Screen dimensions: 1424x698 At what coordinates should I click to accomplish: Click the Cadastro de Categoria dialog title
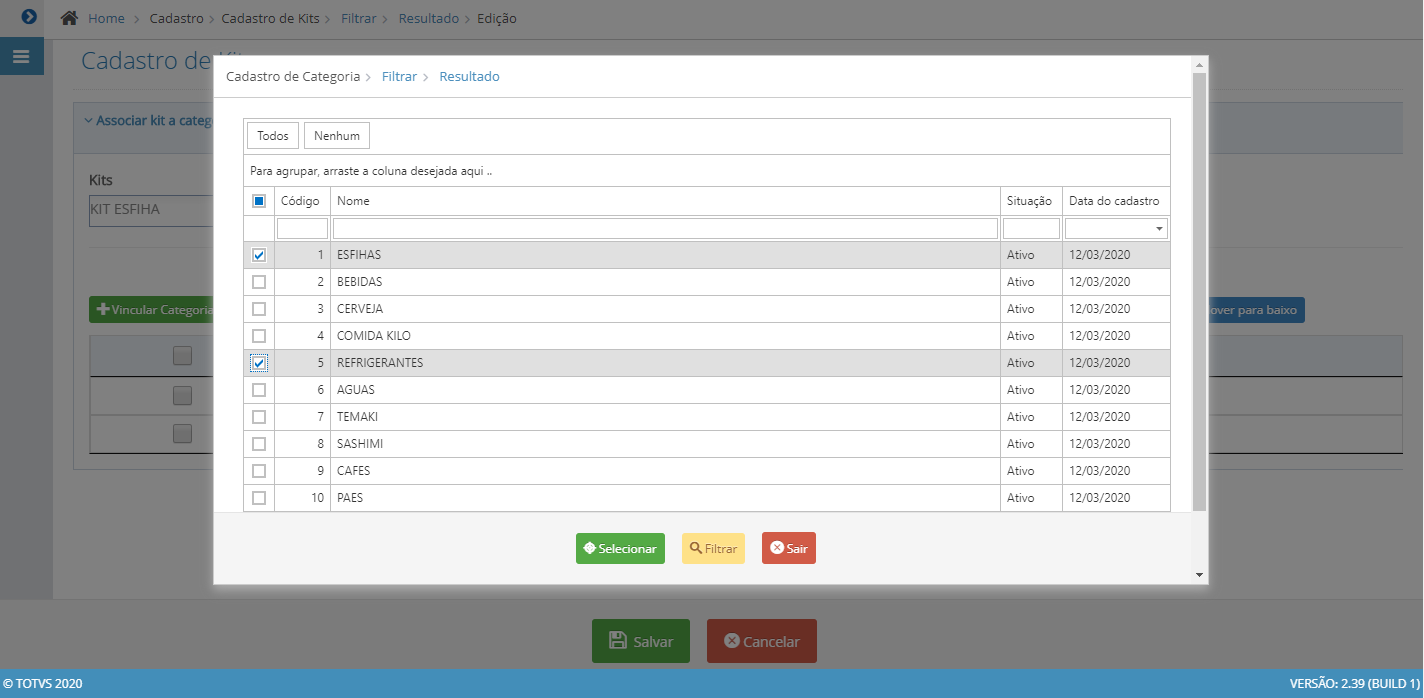tap(293, 76)
